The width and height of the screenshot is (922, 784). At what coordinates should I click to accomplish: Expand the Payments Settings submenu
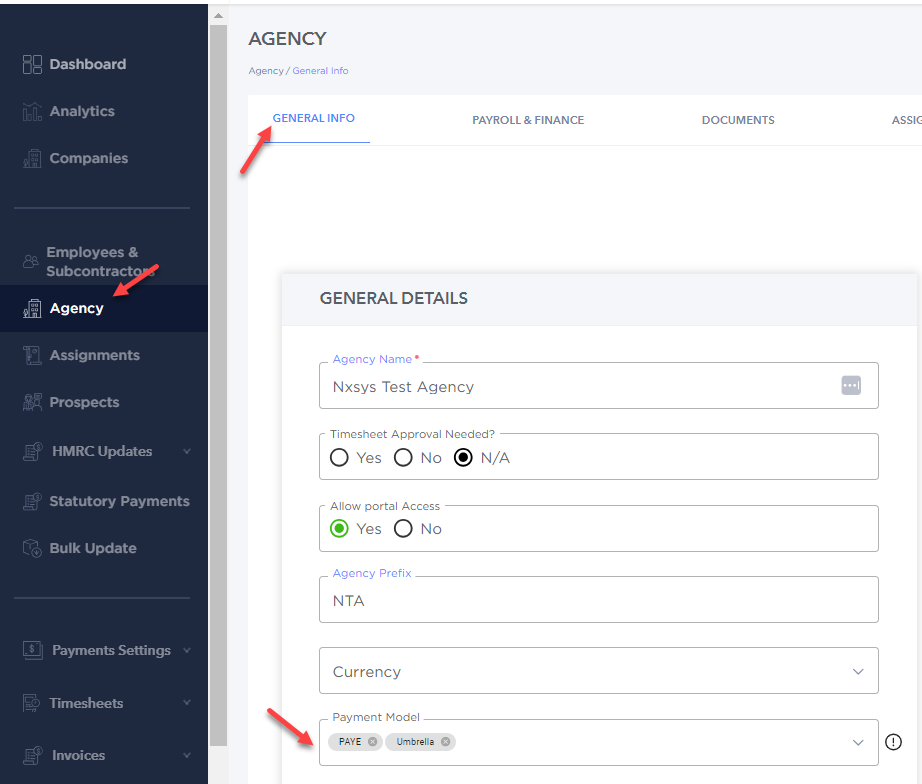[x=187, y=650]
